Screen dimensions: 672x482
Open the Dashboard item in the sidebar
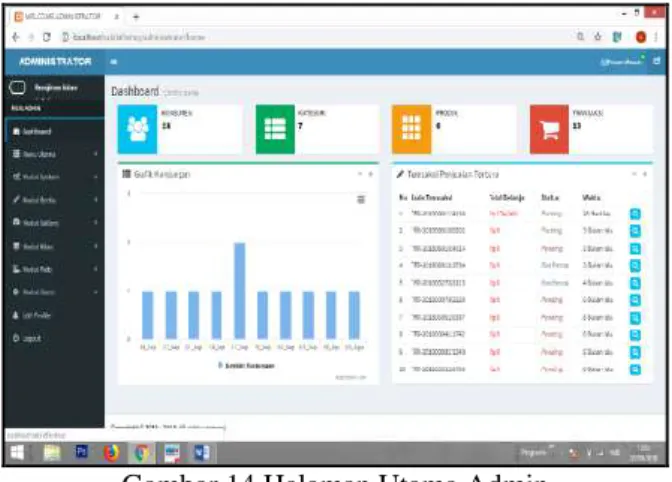tap(54, 132)
